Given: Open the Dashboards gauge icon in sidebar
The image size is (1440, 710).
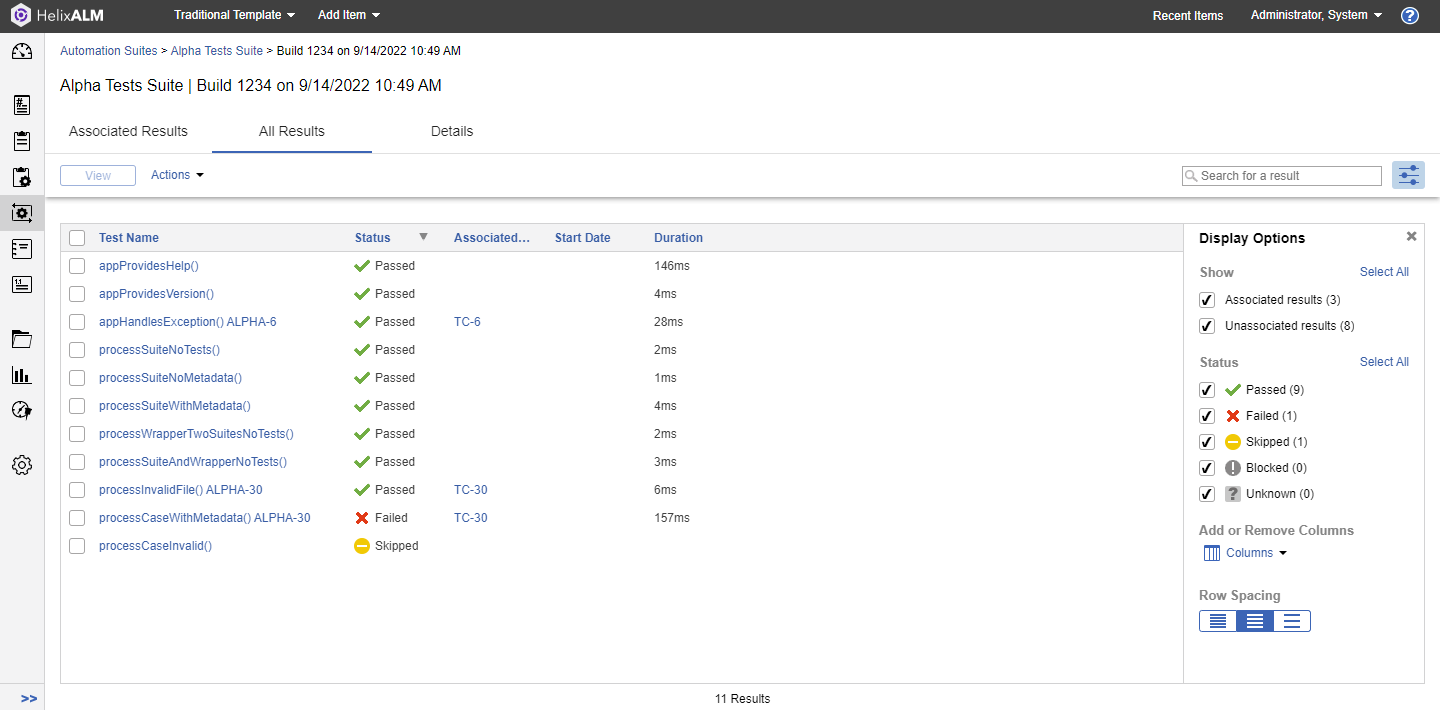Looking at the screenshot, I should point(22,52).
